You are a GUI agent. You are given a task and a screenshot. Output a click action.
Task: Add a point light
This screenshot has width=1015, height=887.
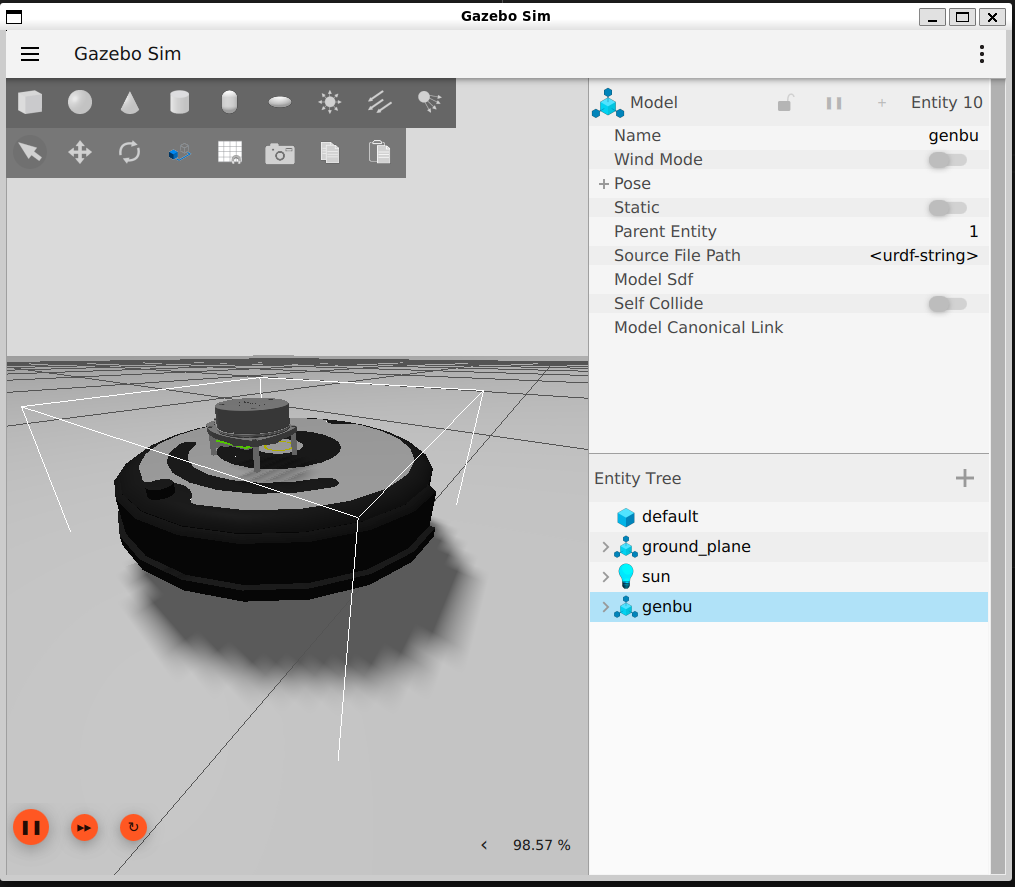point(330,102)
